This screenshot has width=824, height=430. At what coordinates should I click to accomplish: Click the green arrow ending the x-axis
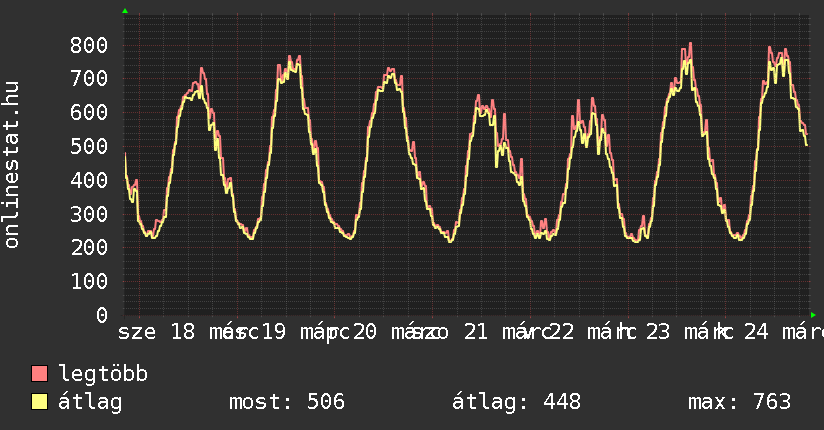(x=813, y=315)
